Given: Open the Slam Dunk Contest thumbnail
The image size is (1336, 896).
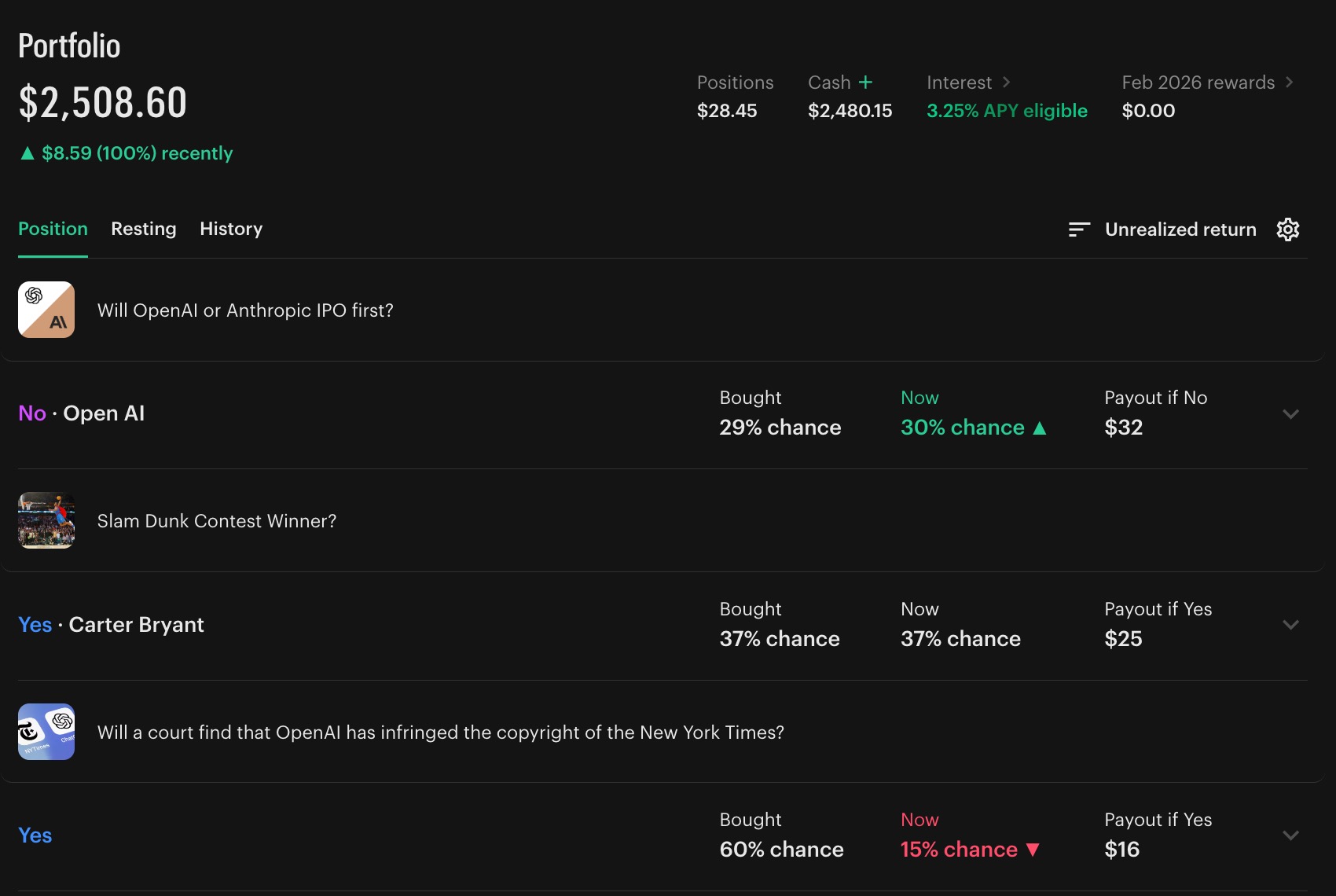Looking at the screenshot, I should click(x=46, y=520).
